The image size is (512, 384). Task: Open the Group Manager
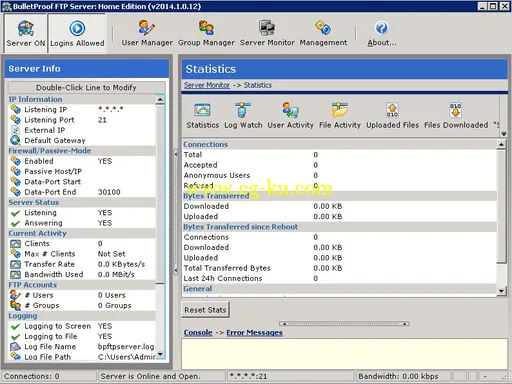(x=206, y=33)
